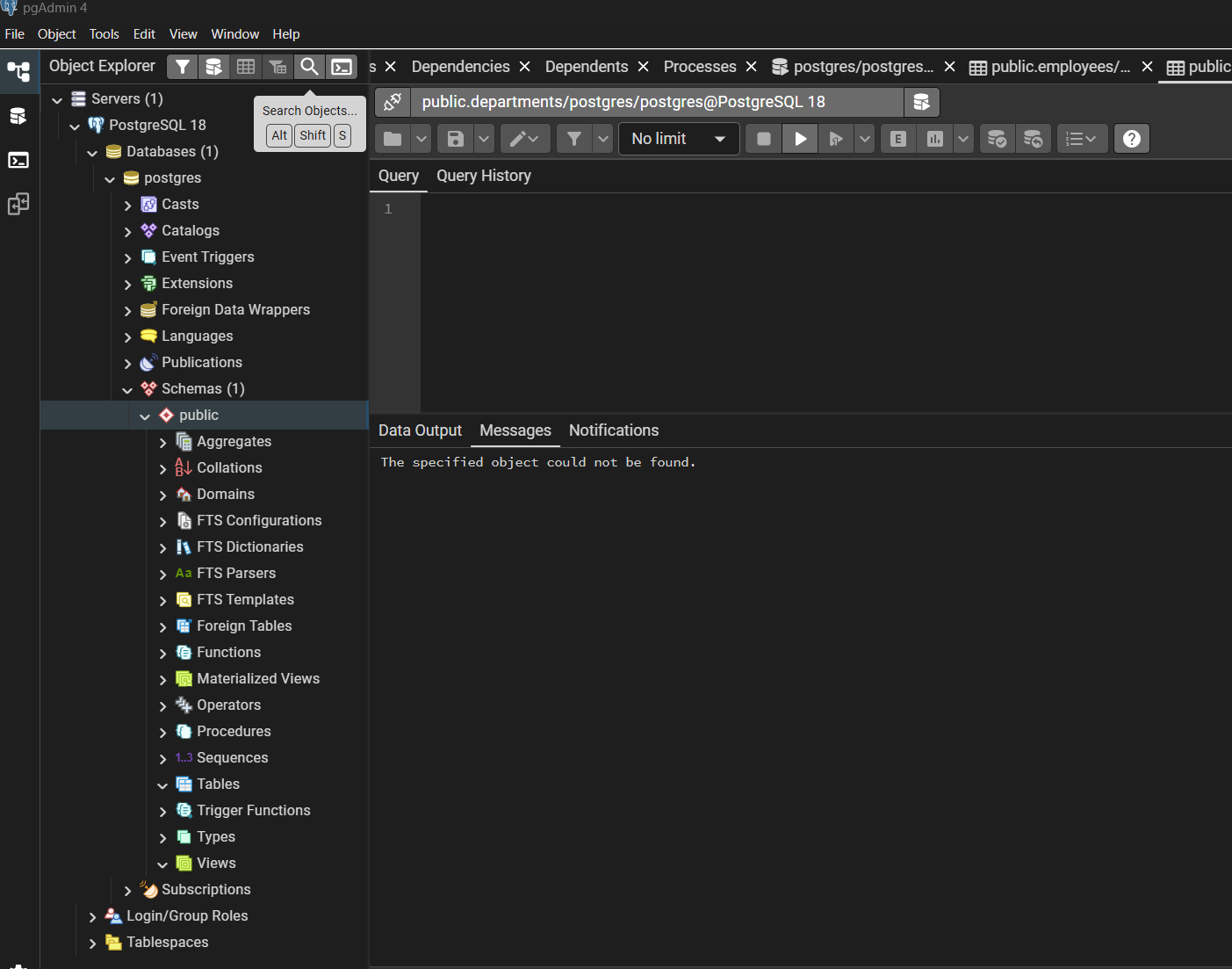Screen dimensions: 1232x969
Task: Open dropdown arrow beside Save File
Action: pos(484,139)
